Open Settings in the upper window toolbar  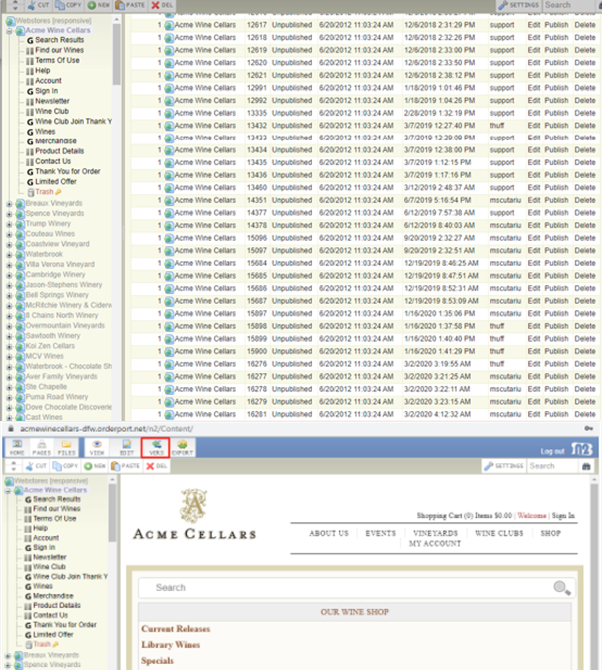pyautogui.click(x=519, y=5)
